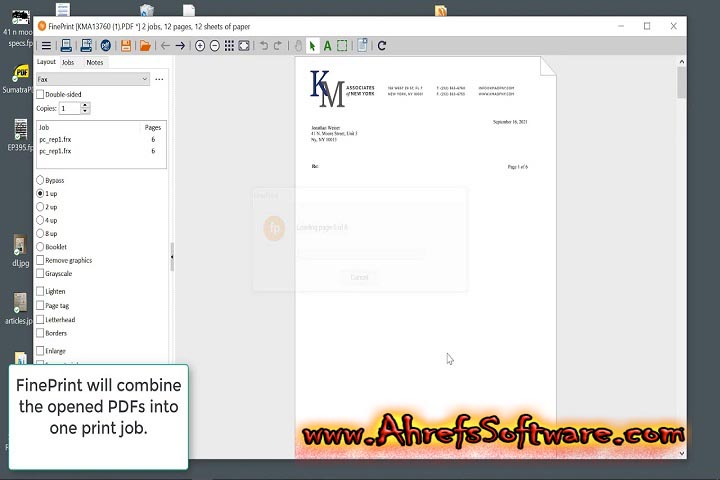
Task: Click the page notes document icon
Action: [x=362, y=45]
